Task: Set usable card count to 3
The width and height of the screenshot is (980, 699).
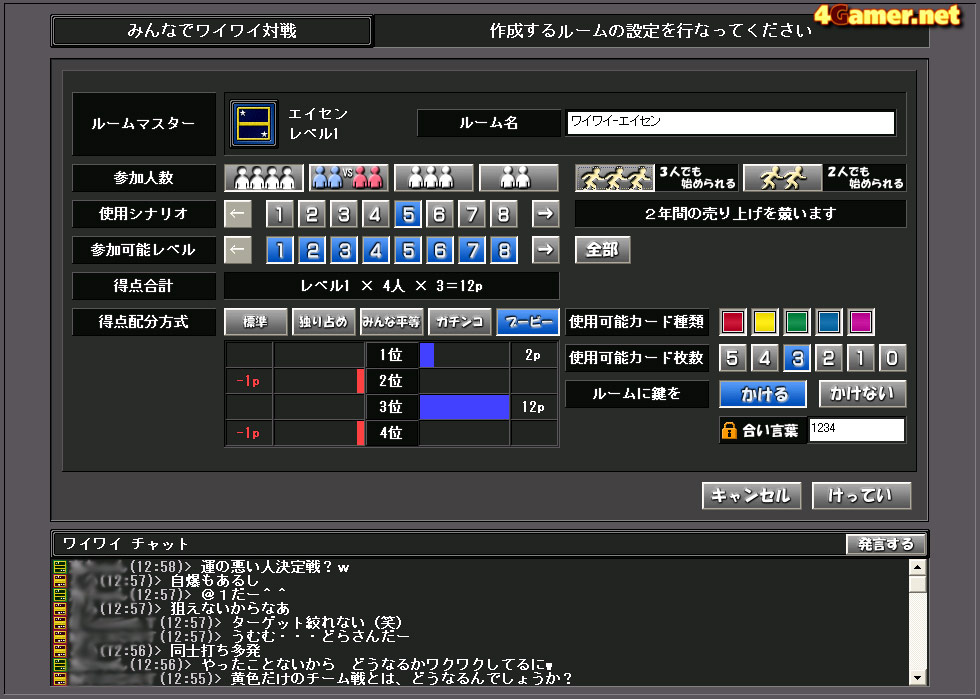Action: coord(797,358)
